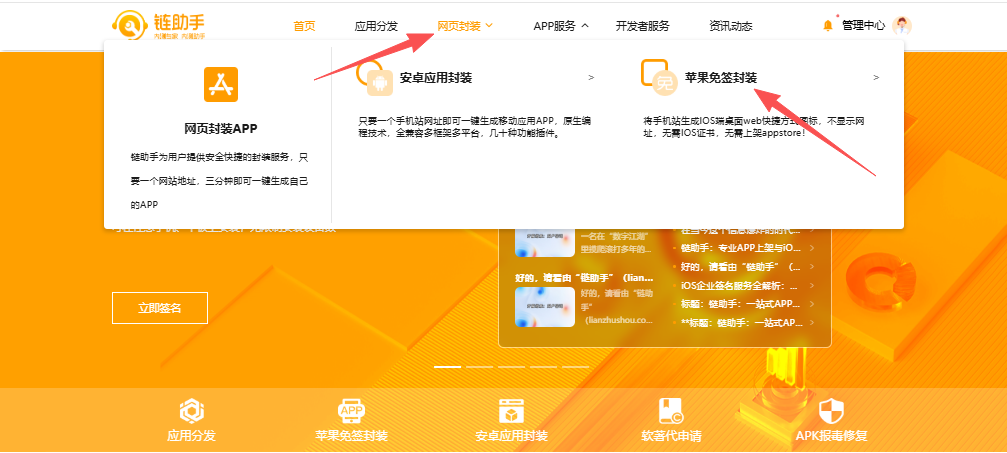Open 资讯动态 in navigation bar
Image resolution: width=1007 pixels, height=453 pixels.
(730, 26)
